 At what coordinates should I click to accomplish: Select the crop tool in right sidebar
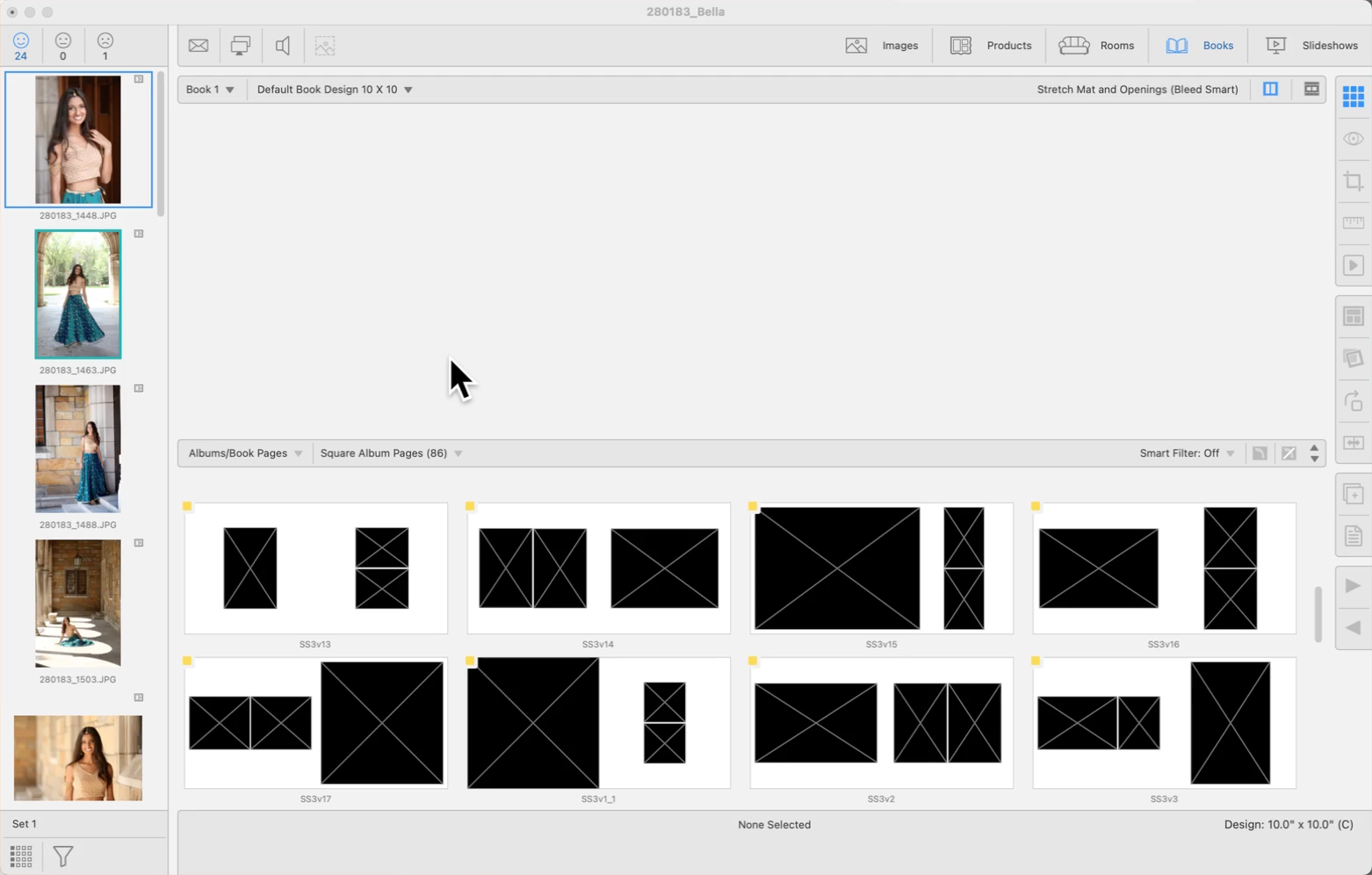[1353, 181]
